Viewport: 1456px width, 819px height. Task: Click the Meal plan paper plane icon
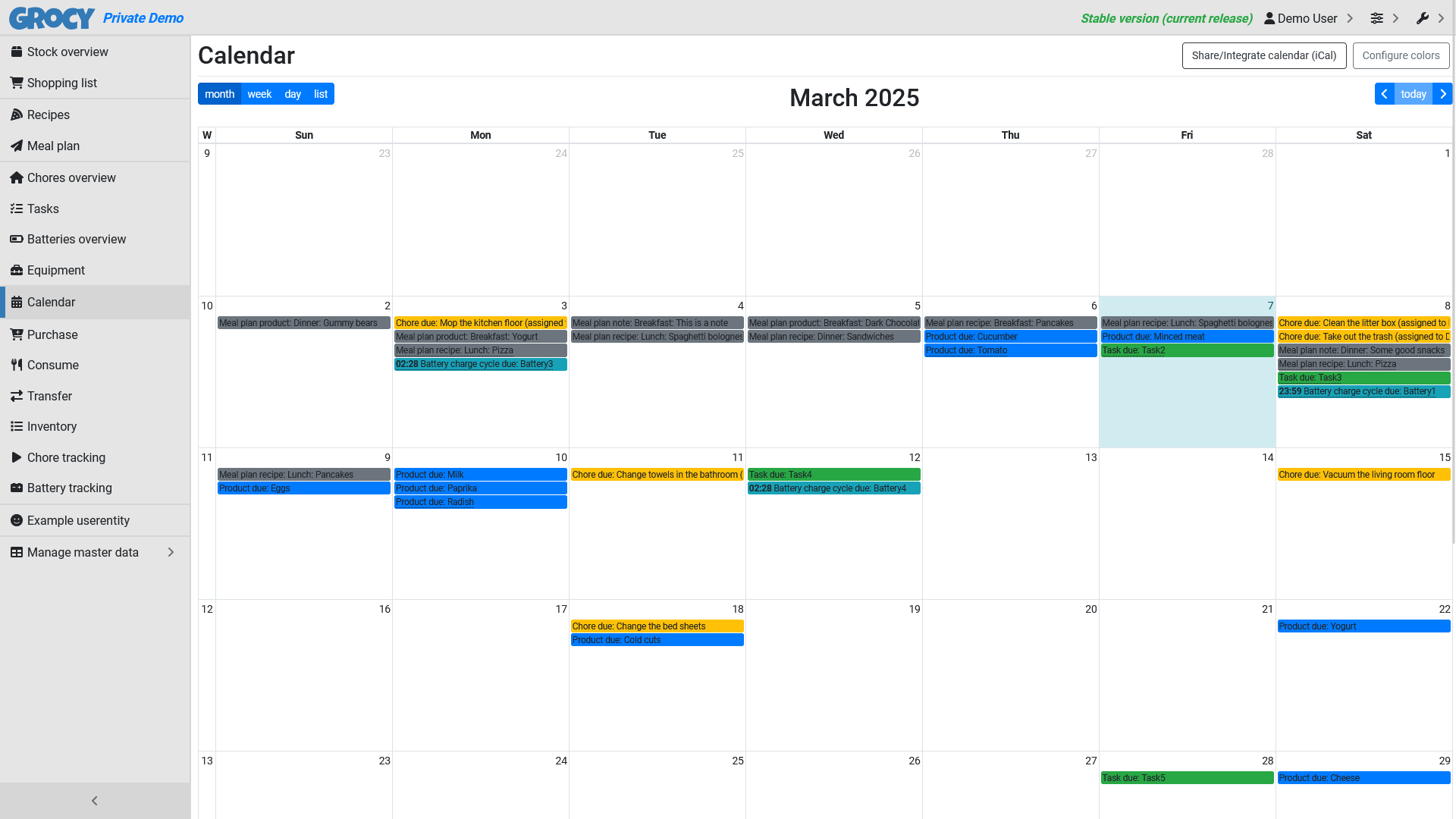17,146
